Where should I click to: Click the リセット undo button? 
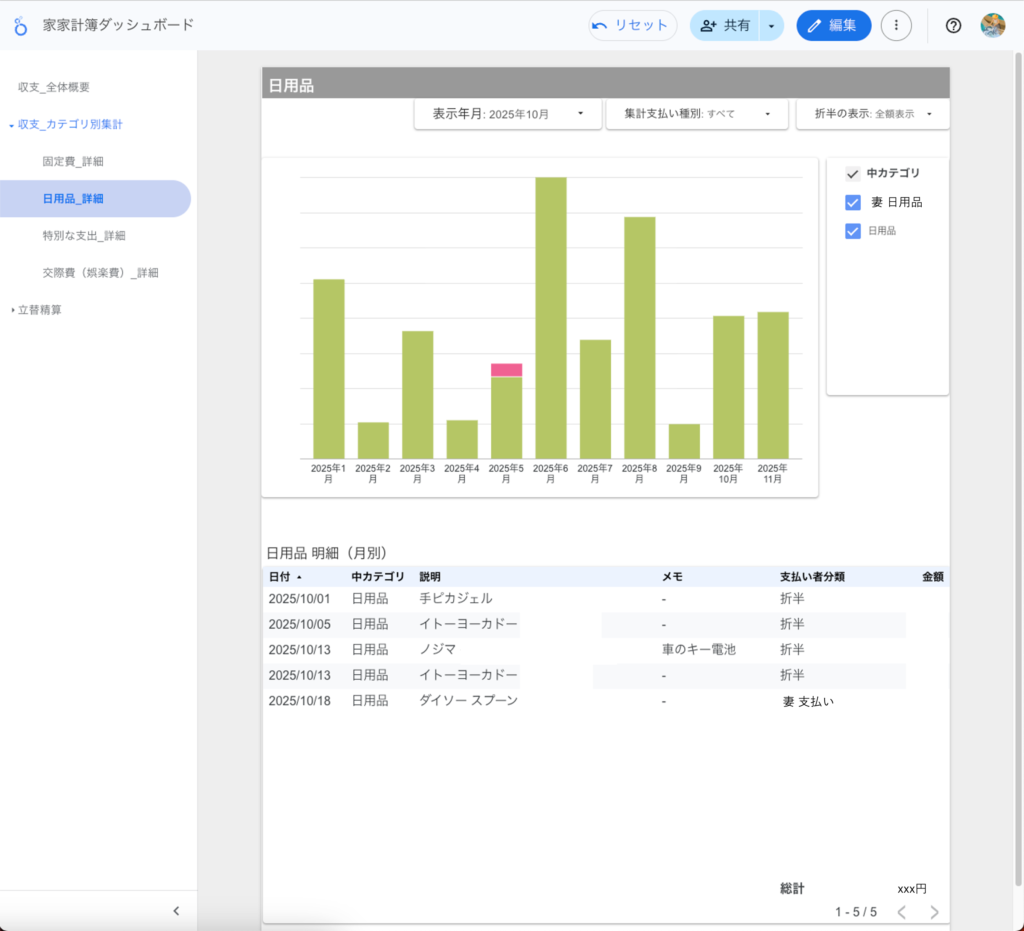[632, 25]
